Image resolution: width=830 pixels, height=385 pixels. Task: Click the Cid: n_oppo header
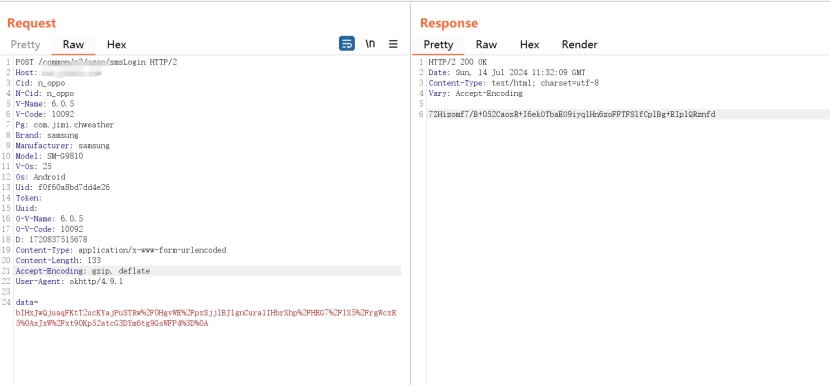(40, 83)
